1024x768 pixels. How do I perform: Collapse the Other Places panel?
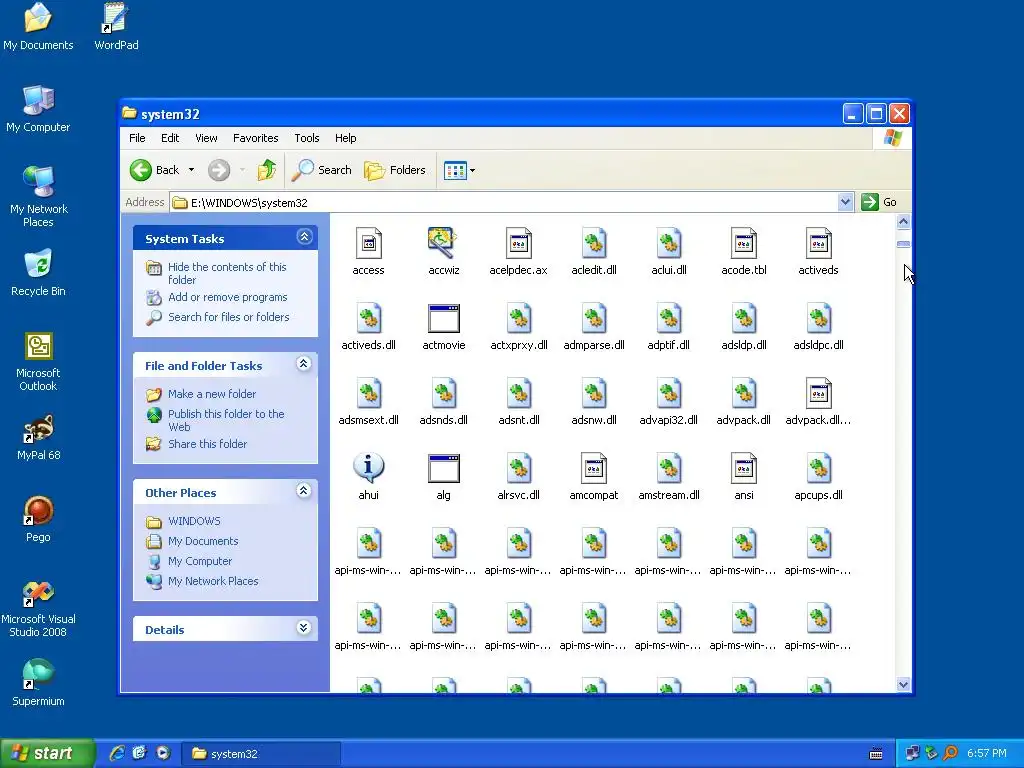pos(304,491)
